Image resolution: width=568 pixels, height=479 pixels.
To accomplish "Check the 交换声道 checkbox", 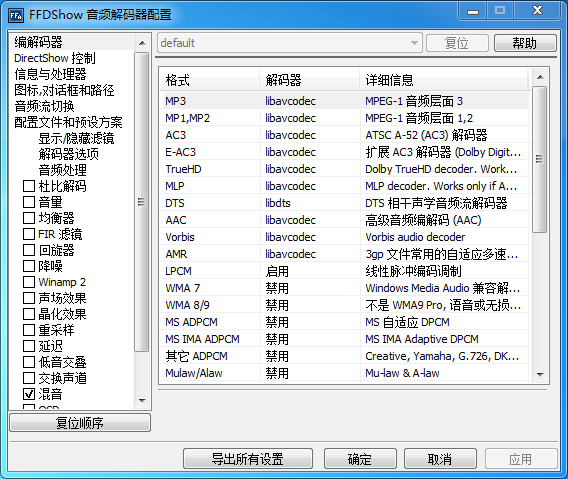I will click(x=29, y=378).
